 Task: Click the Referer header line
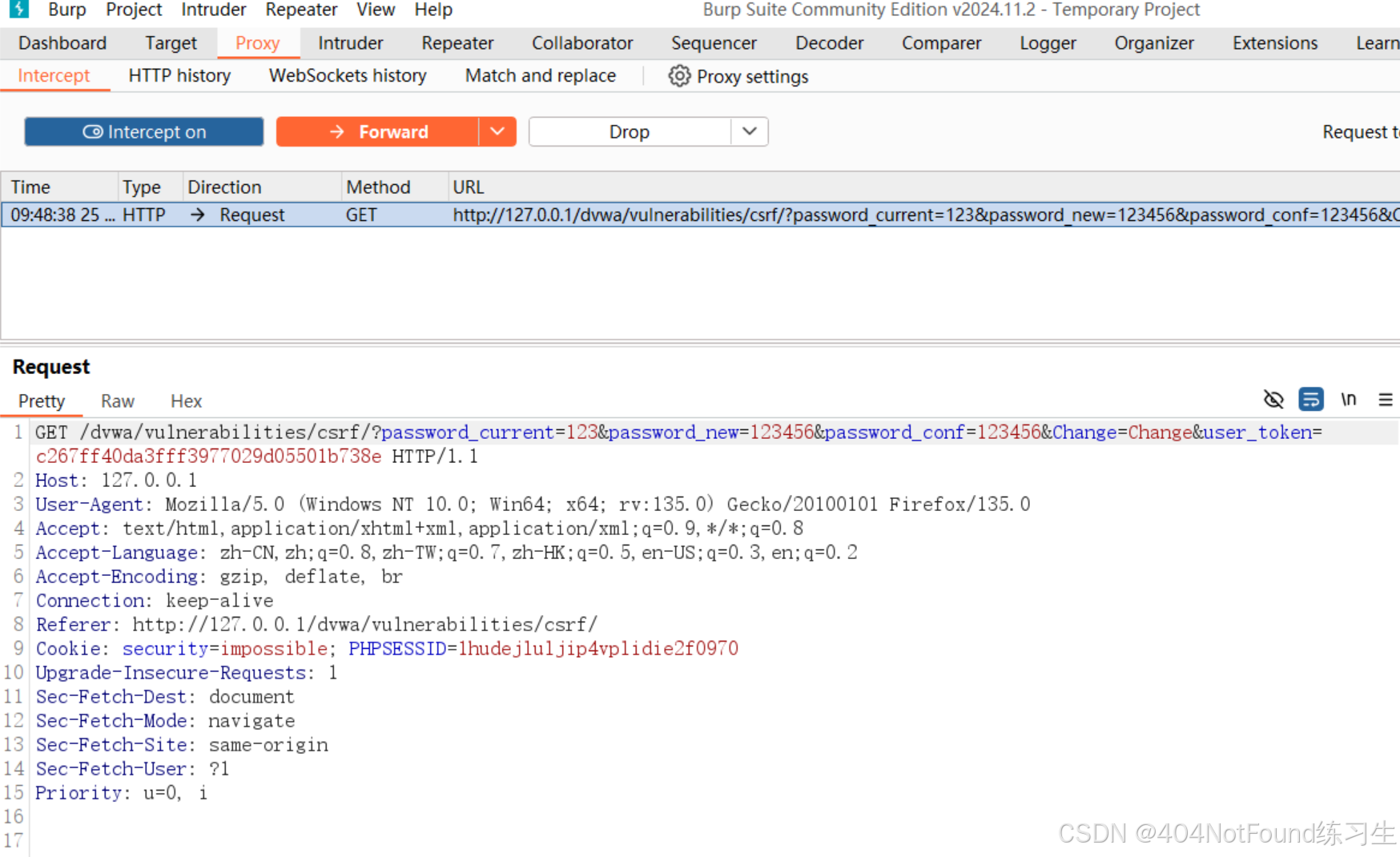(x=316, y=624)
